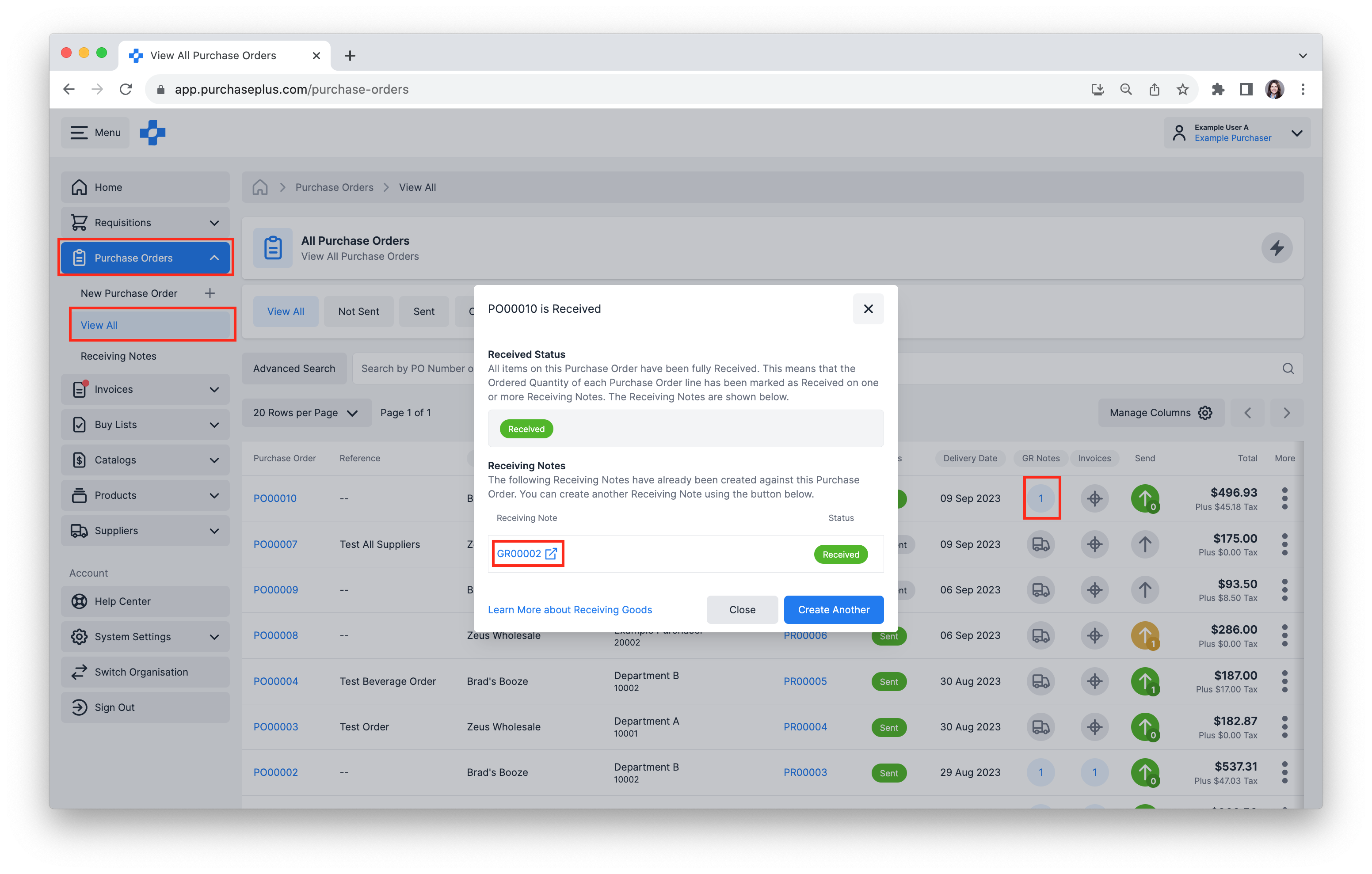Expand the Products sidebar menu

(x=145, y=495)
